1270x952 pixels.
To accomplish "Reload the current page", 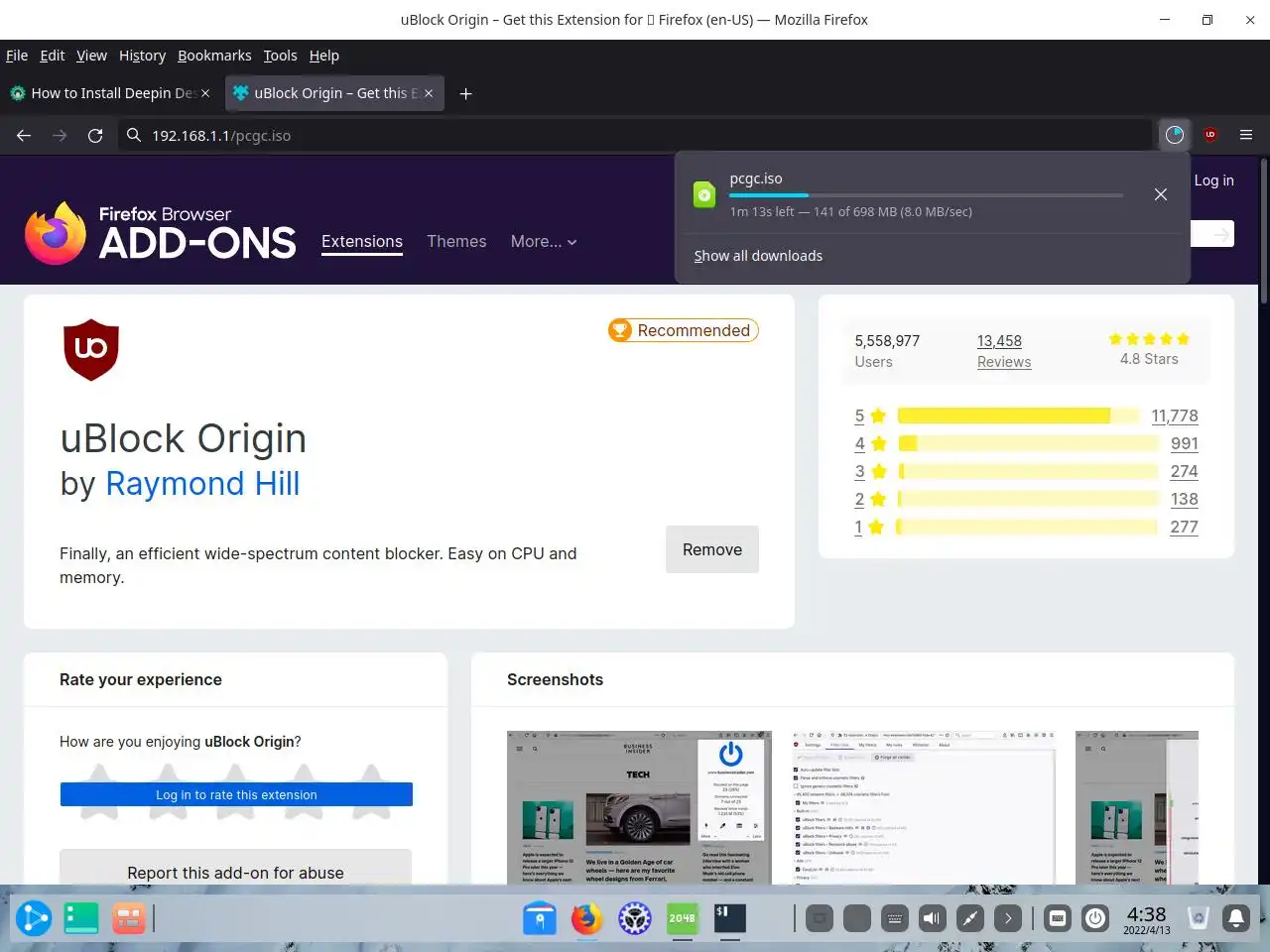I will (95, 135).
